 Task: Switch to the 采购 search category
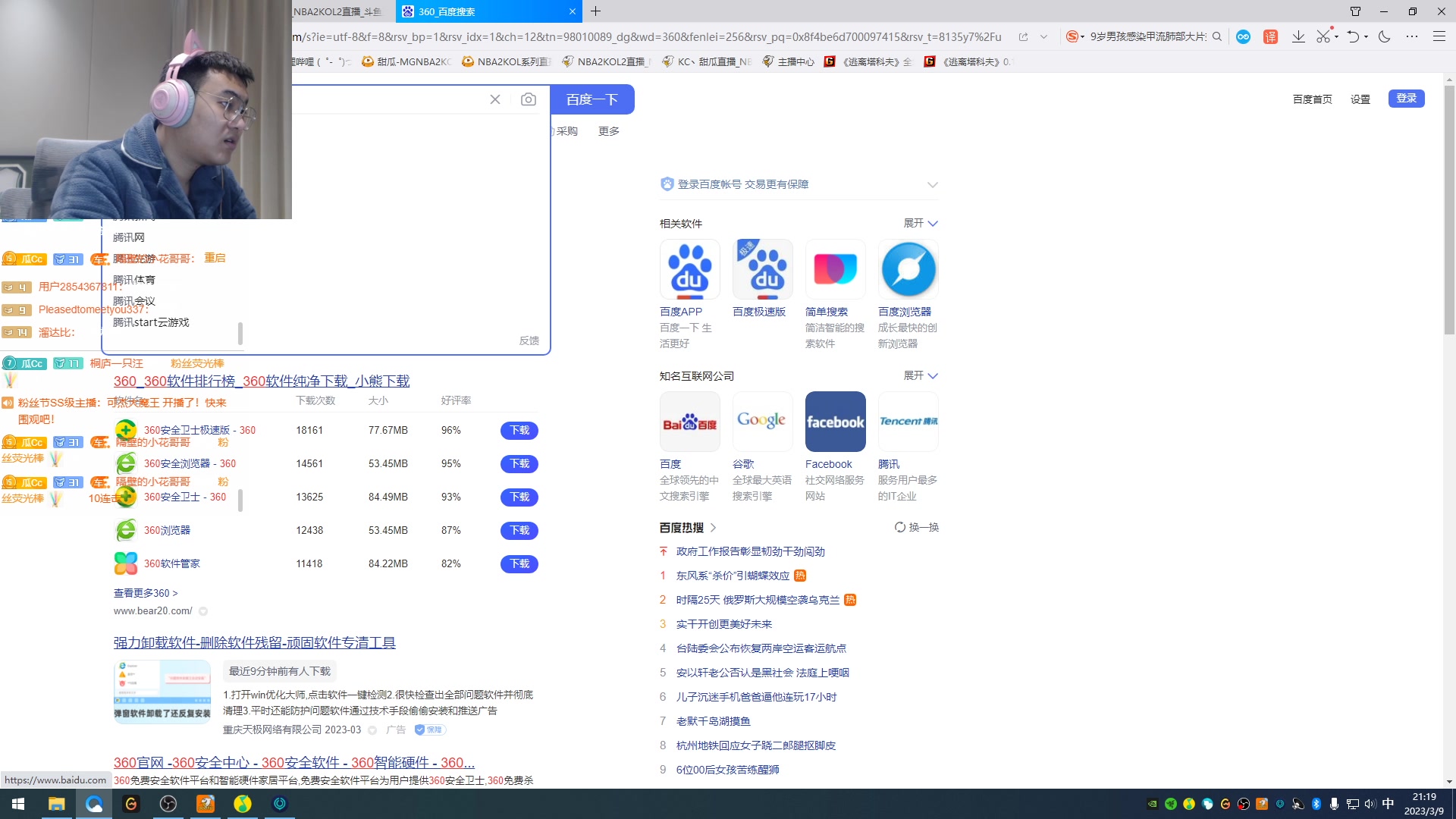click(x=566, y=131)
